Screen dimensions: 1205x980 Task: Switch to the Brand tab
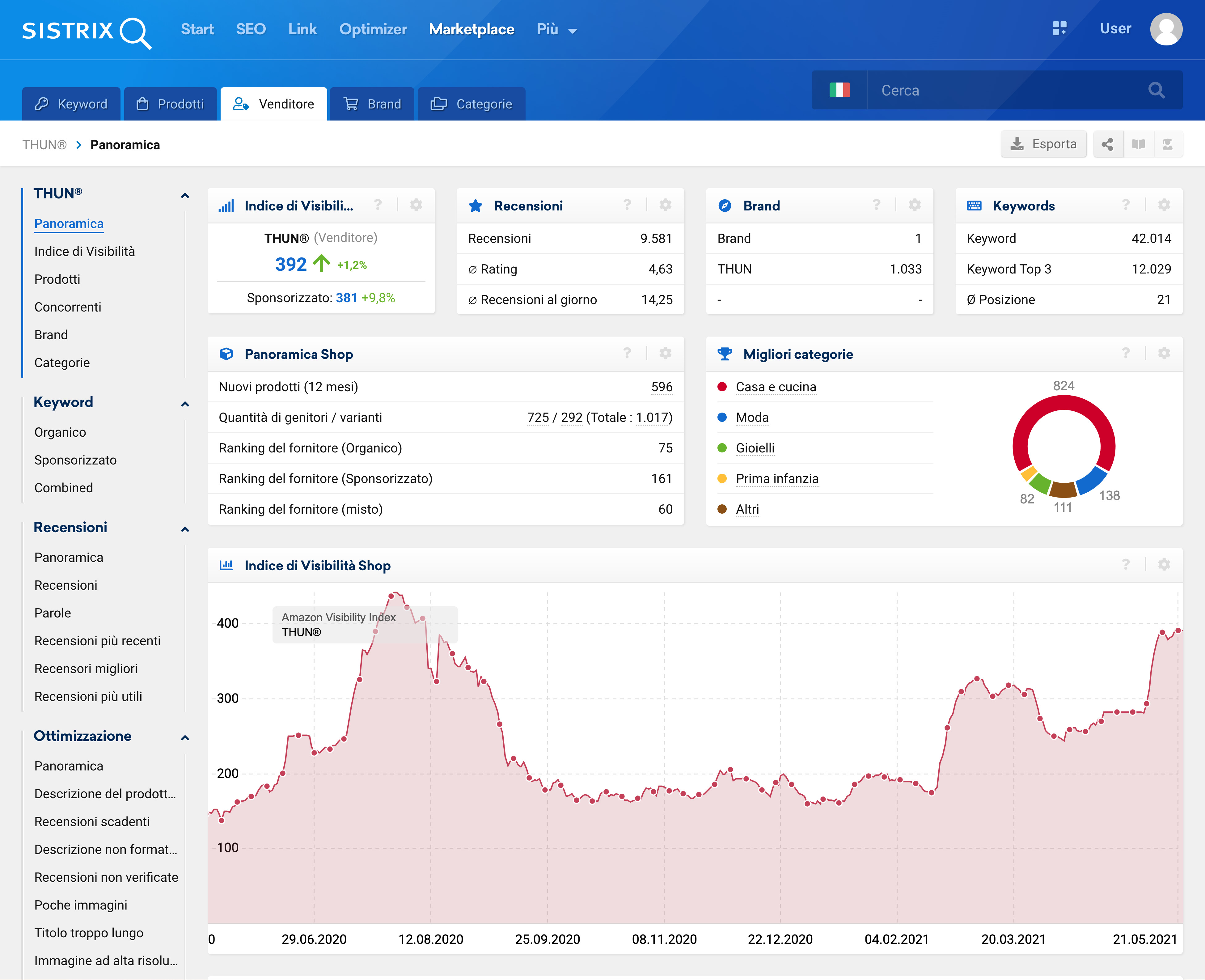pyautogui.click(x=373, y=104)
